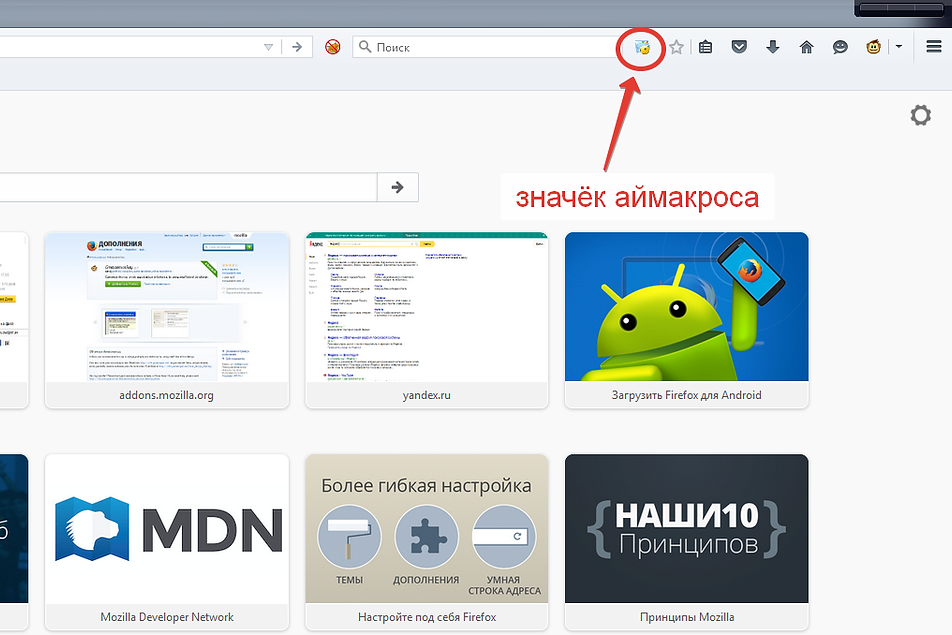Image resolution: width=952 pixels, height=635 pixels.
Task: Open new tab settings gear icon
Action: click(920, 115)
